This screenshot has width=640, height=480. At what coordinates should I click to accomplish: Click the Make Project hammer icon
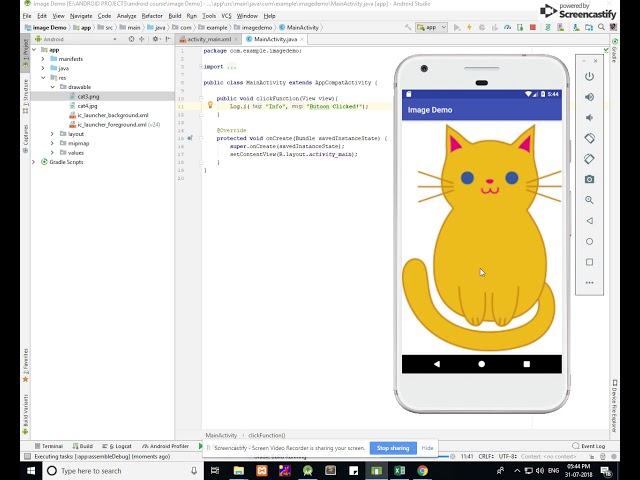[x=408, y=27]
